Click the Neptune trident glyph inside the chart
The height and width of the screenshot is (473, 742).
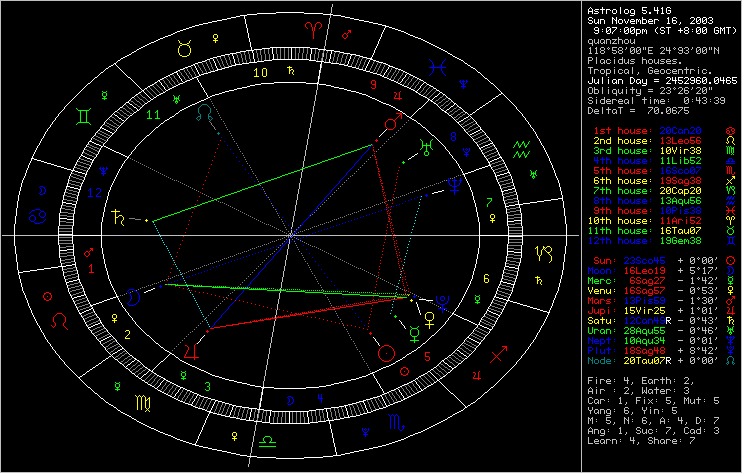pos(456,184)
